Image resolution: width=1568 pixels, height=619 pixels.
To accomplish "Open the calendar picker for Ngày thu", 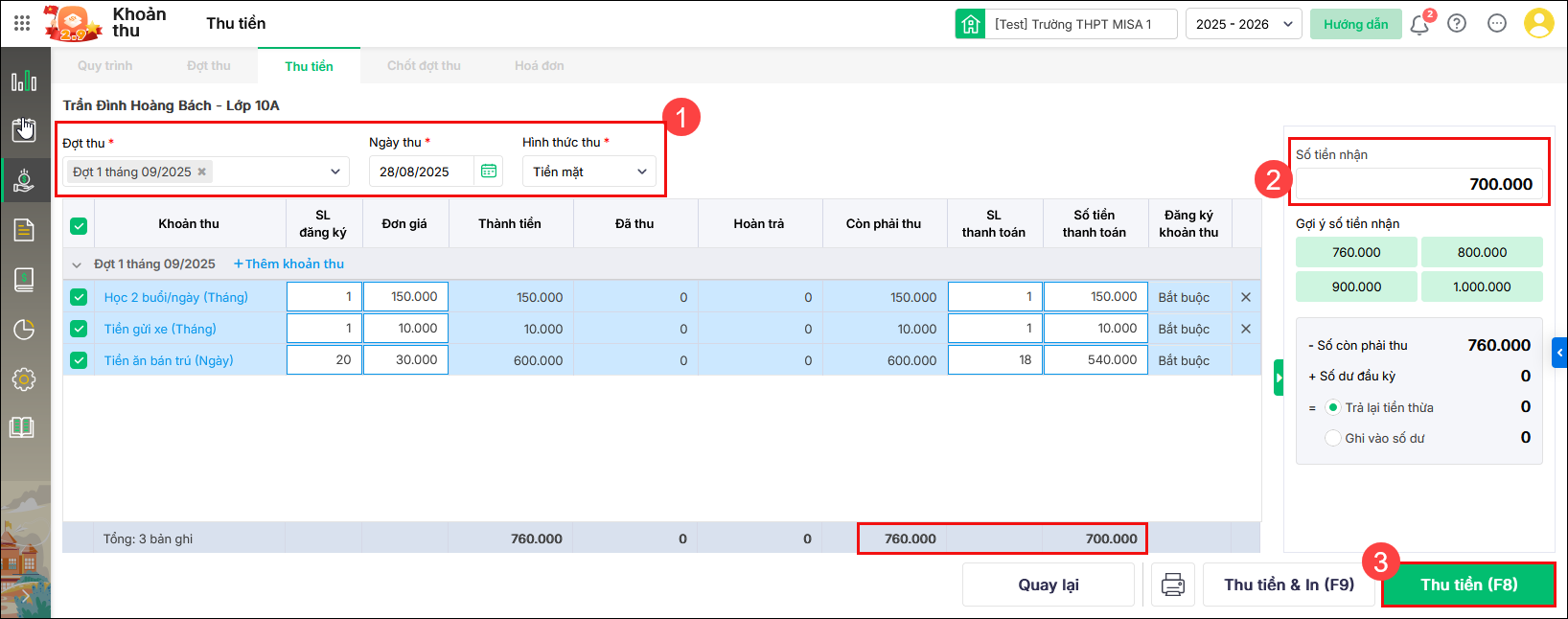I will click(x=489, y=172).
